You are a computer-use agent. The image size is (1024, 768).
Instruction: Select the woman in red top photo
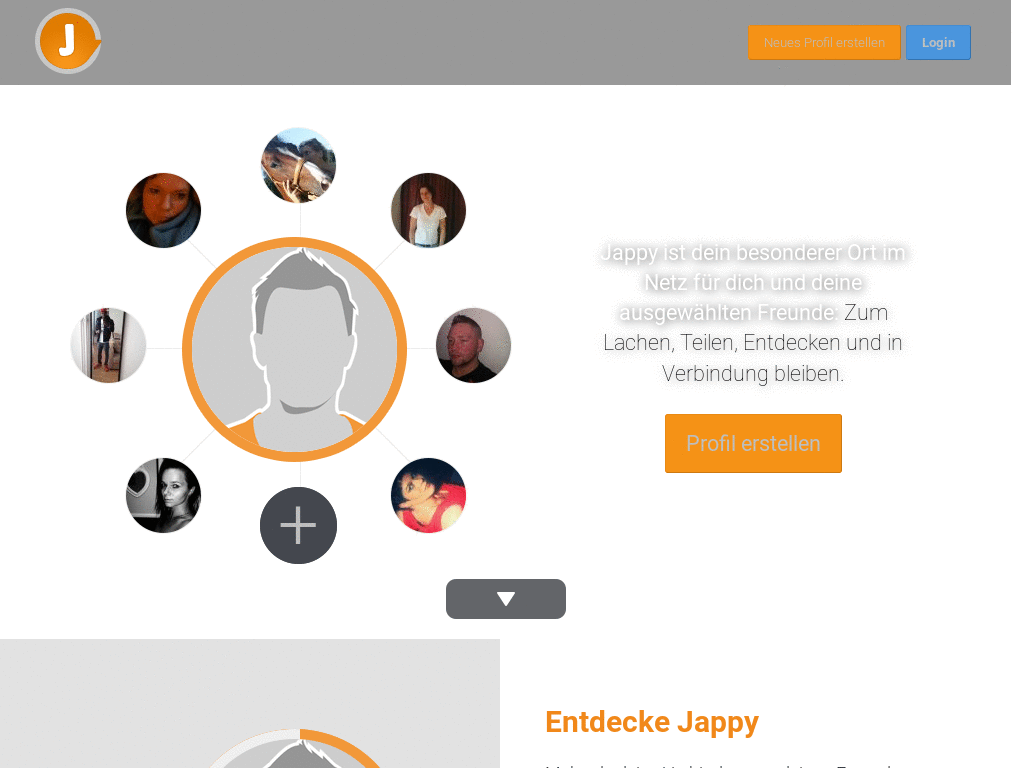(428, 496)
